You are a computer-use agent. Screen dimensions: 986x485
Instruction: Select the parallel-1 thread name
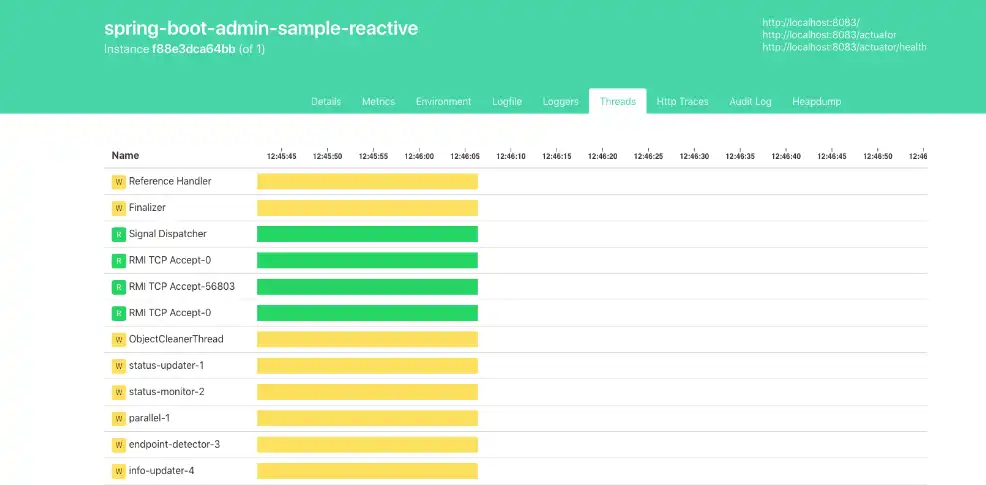coord(150,418)
